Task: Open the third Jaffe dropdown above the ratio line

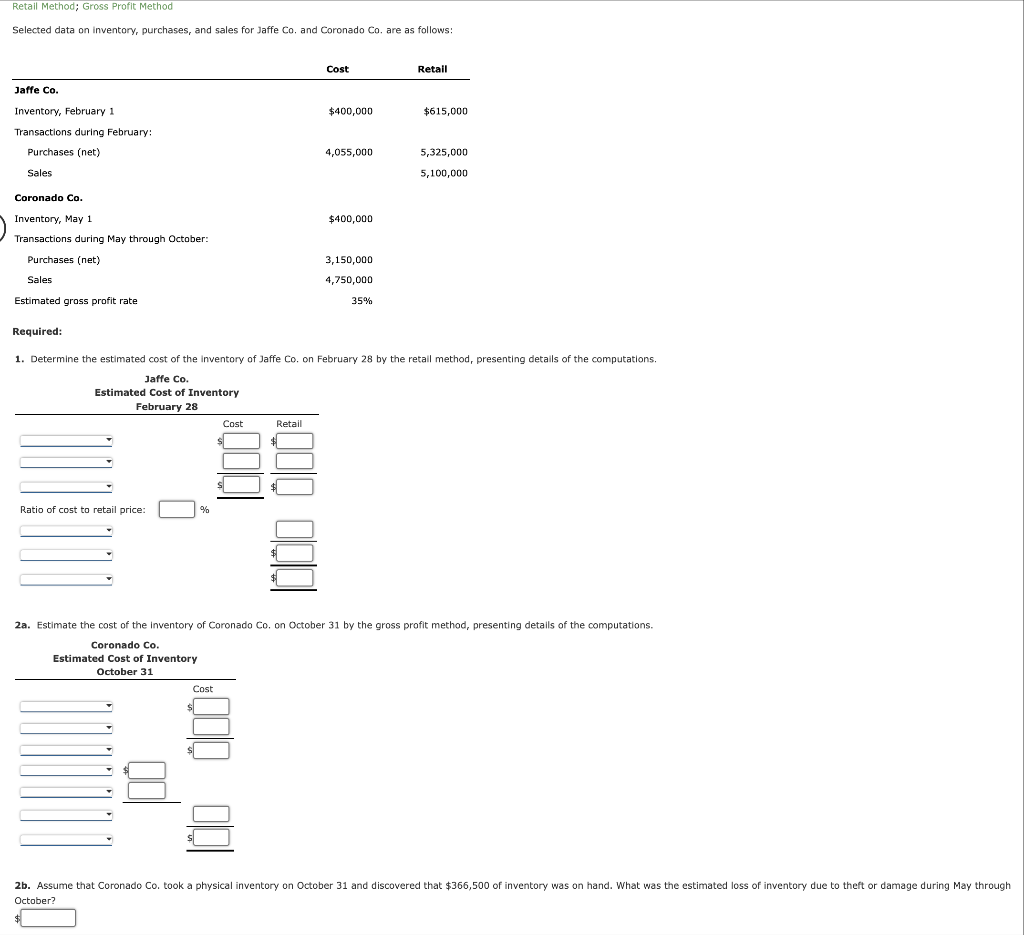Action: tap(65, 486)
